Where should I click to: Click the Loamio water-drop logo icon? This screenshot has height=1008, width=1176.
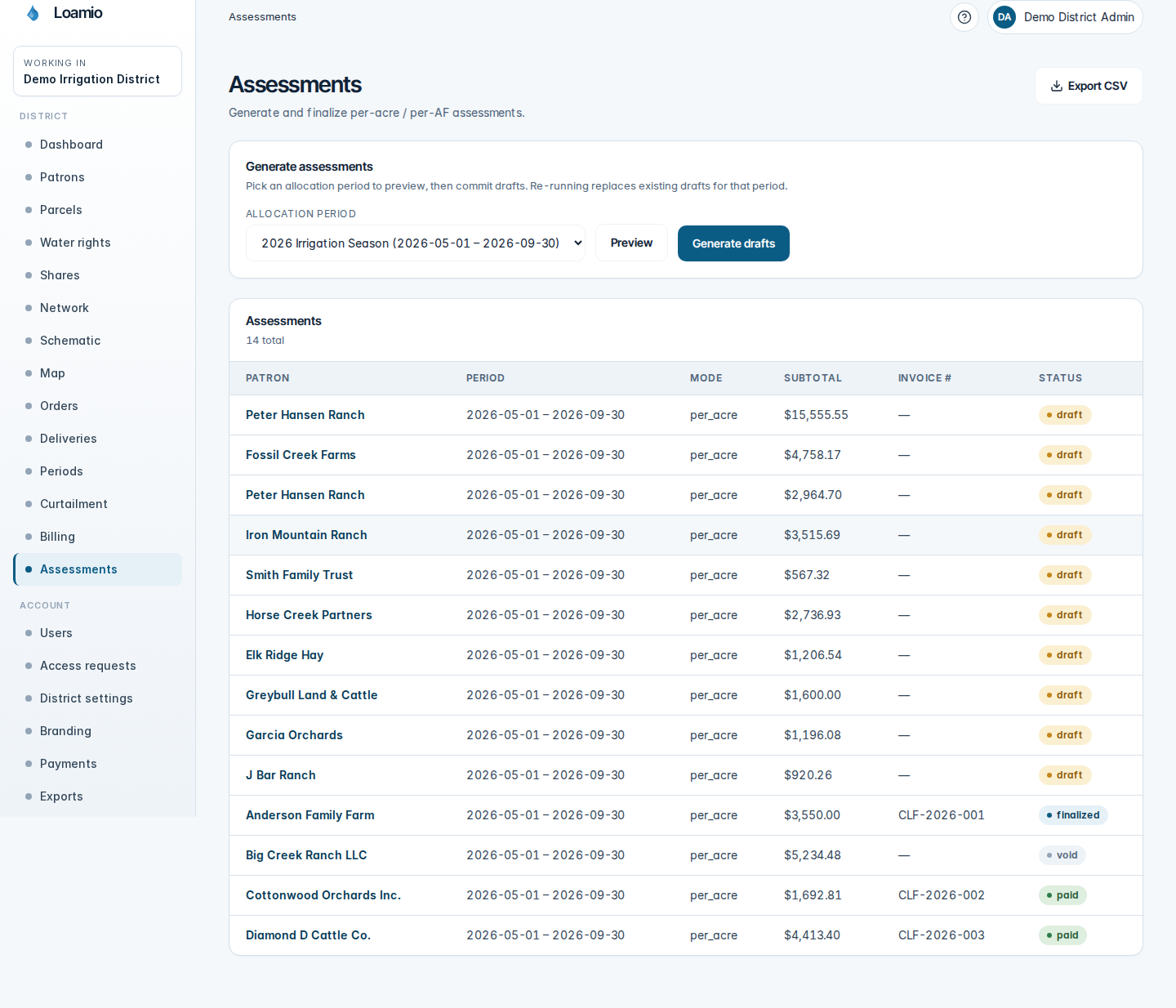(33, 13)
